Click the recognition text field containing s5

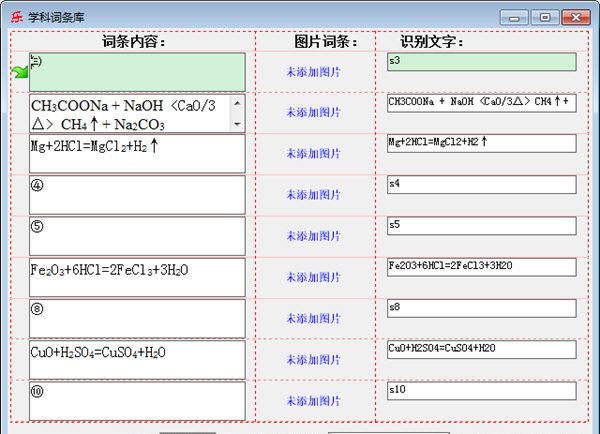click(482, 226)
